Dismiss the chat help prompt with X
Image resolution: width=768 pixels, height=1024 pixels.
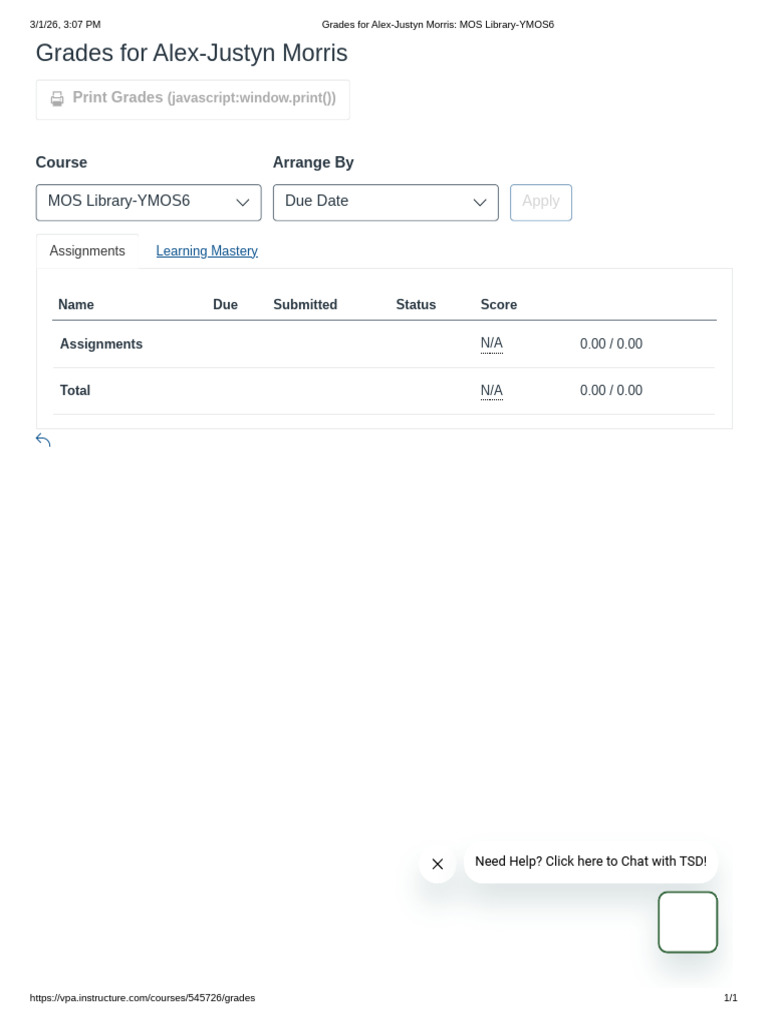438,864
